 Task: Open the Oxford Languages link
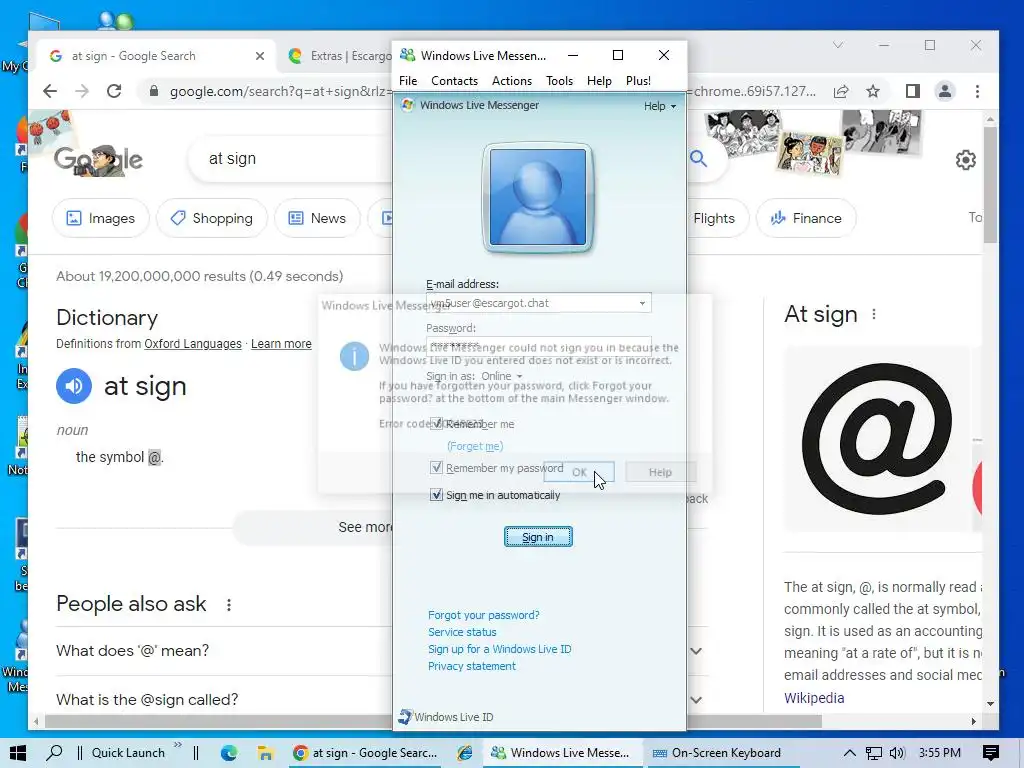[x=193, y=344]
